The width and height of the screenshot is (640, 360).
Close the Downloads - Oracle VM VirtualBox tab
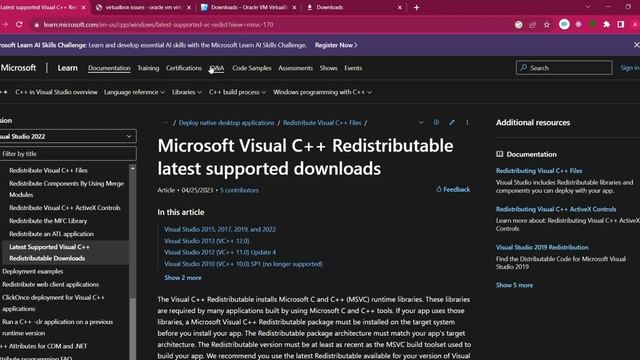[294, 7]
